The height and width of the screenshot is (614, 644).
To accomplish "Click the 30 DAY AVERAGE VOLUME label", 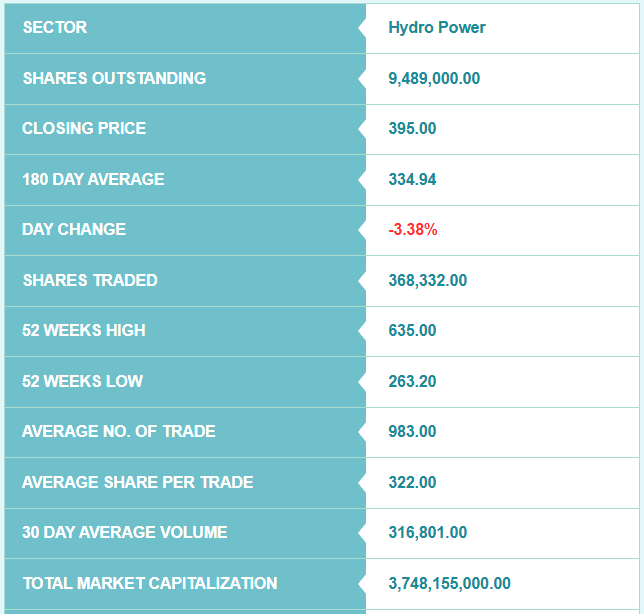I will pyautogui.click(x=125, y=533).
